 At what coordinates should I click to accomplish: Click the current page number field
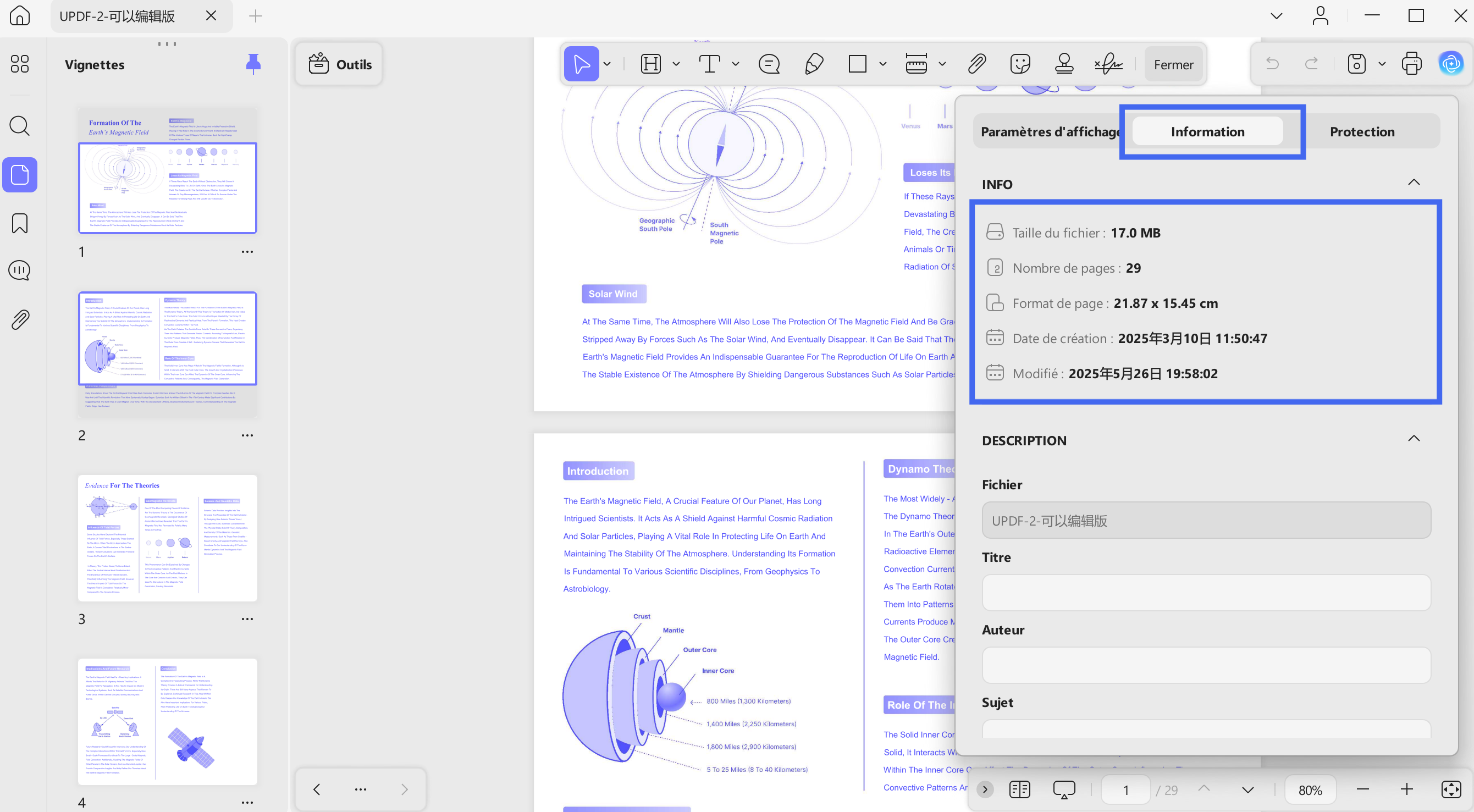tap(1125, 790)
